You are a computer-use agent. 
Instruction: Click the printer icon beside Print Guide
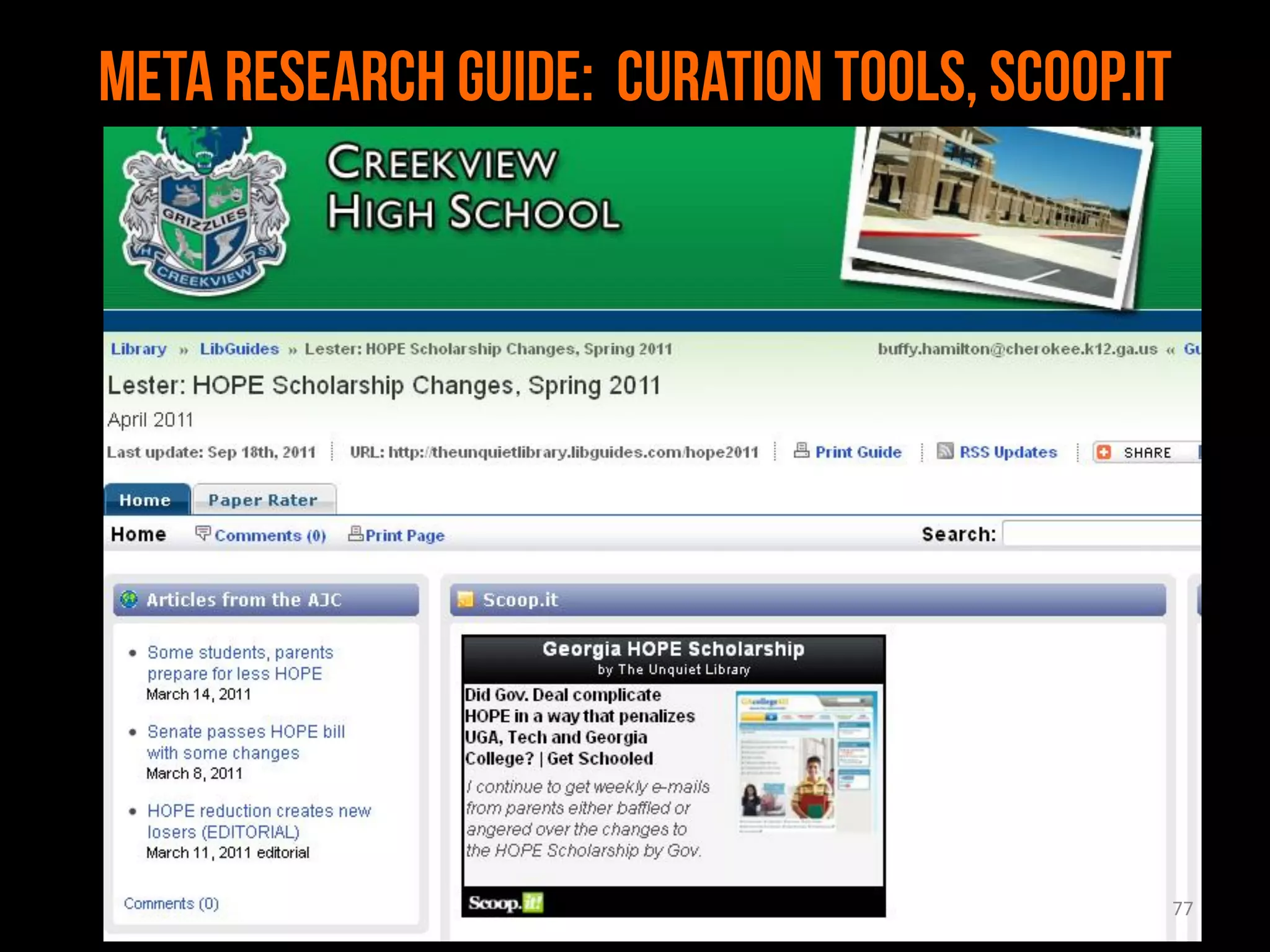point(801,451)
